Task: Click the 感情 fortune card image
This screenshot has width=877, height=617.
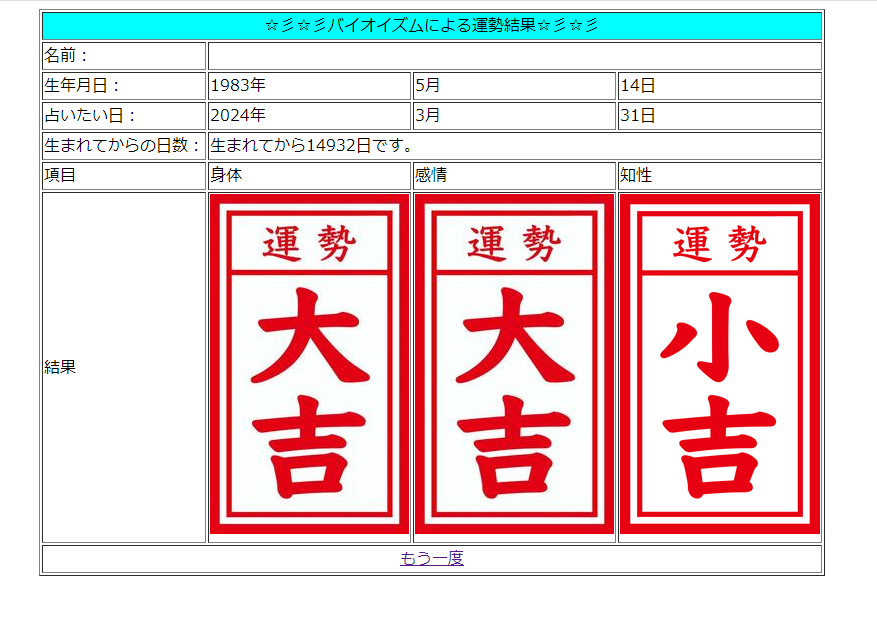Action: click(514, 367)
